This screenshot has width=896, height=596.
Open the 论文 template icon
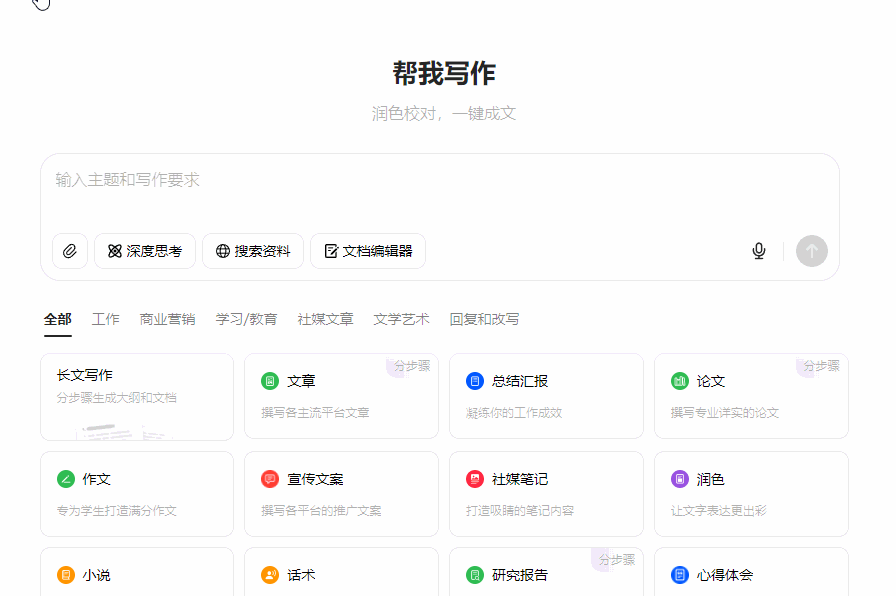point(679,380)
